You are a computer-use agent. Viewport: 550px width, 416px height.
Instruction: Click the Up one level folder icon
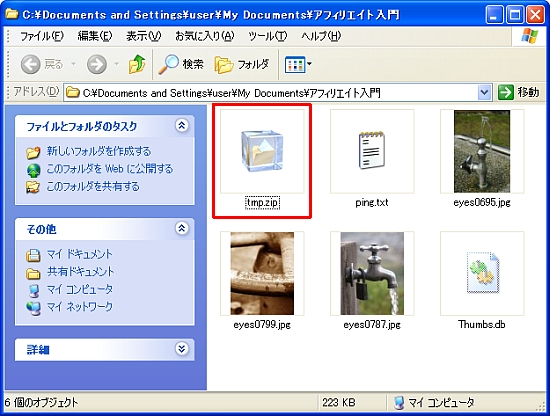click(137, 64)
